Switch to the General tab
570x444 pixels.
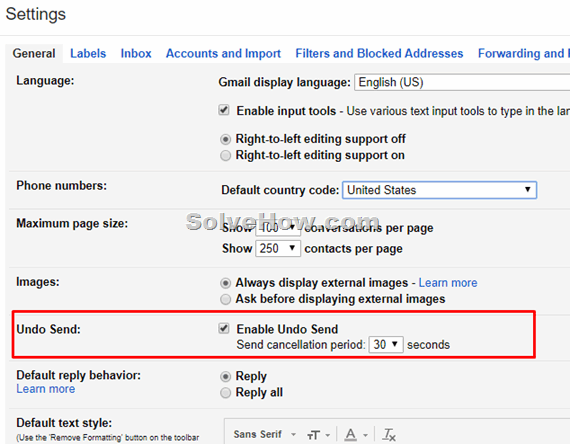(x=34, y=53)
